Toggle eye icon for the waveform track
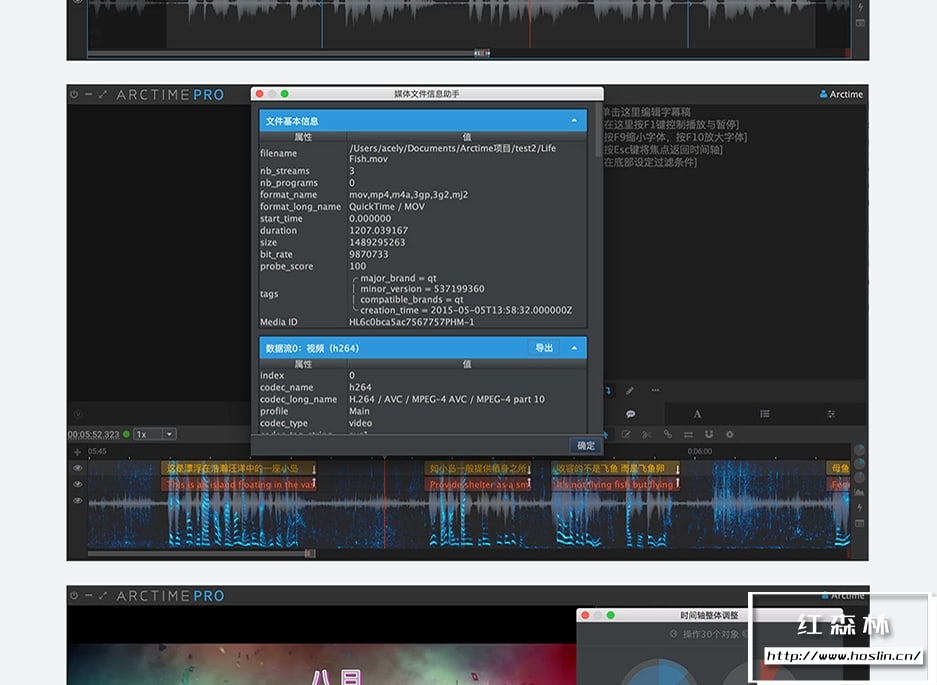This screenshot has width=937, height=685. (77, 500)
